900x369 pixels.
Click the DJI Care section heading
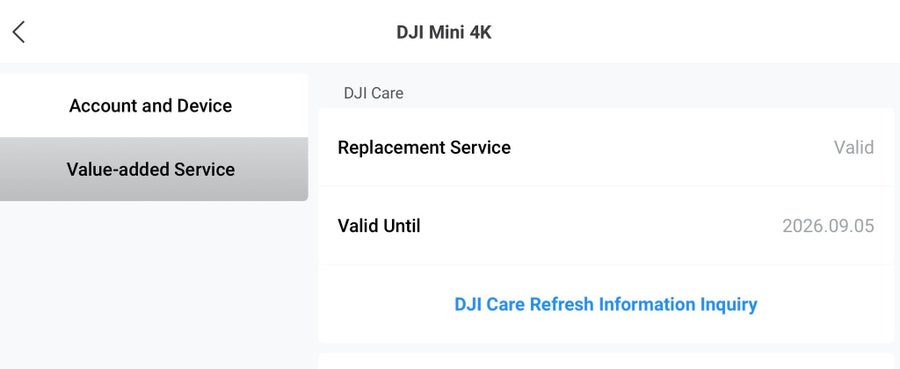click(374, 93)
